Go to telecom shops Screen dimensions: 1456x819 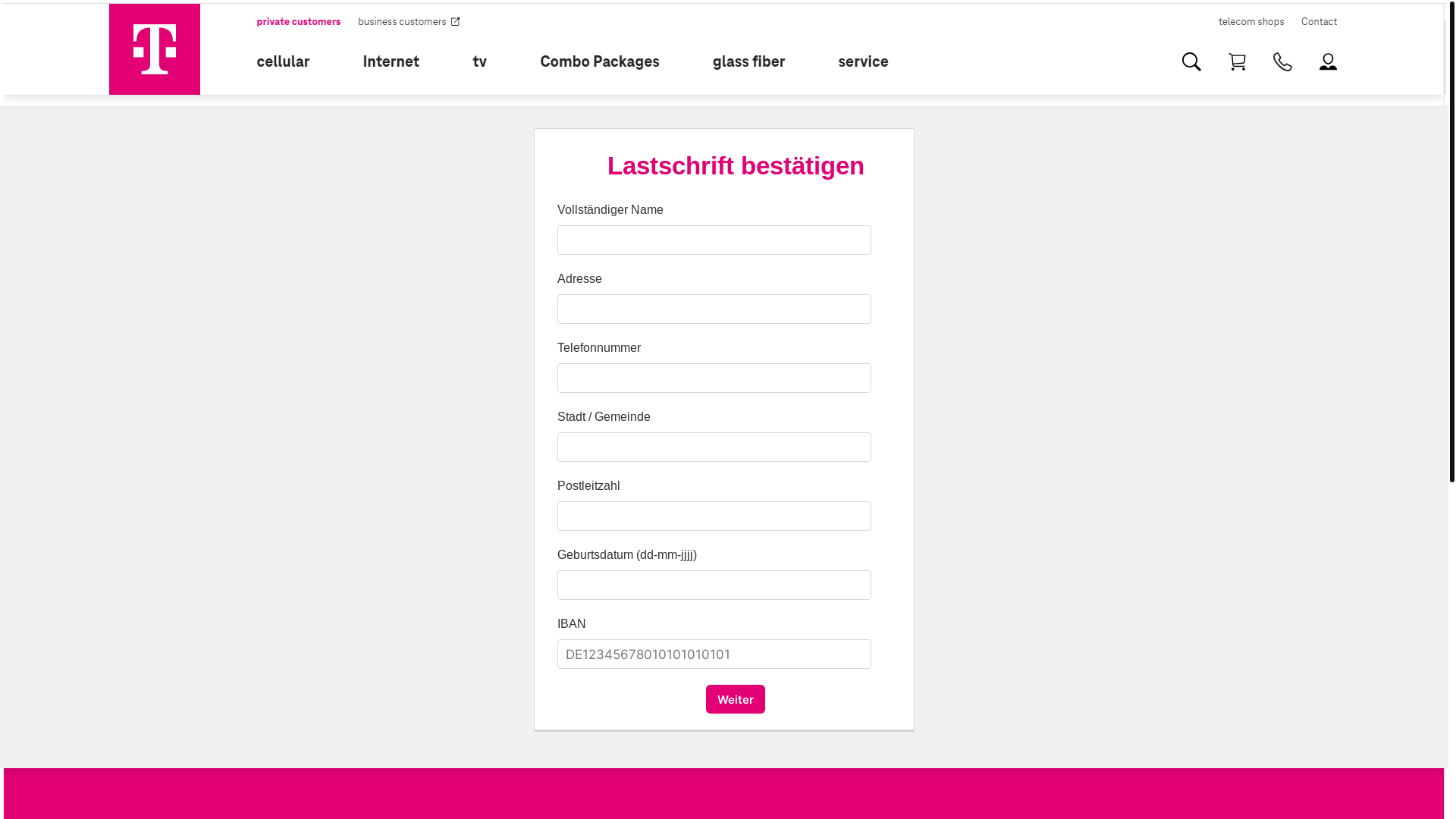pos(1251,22)
